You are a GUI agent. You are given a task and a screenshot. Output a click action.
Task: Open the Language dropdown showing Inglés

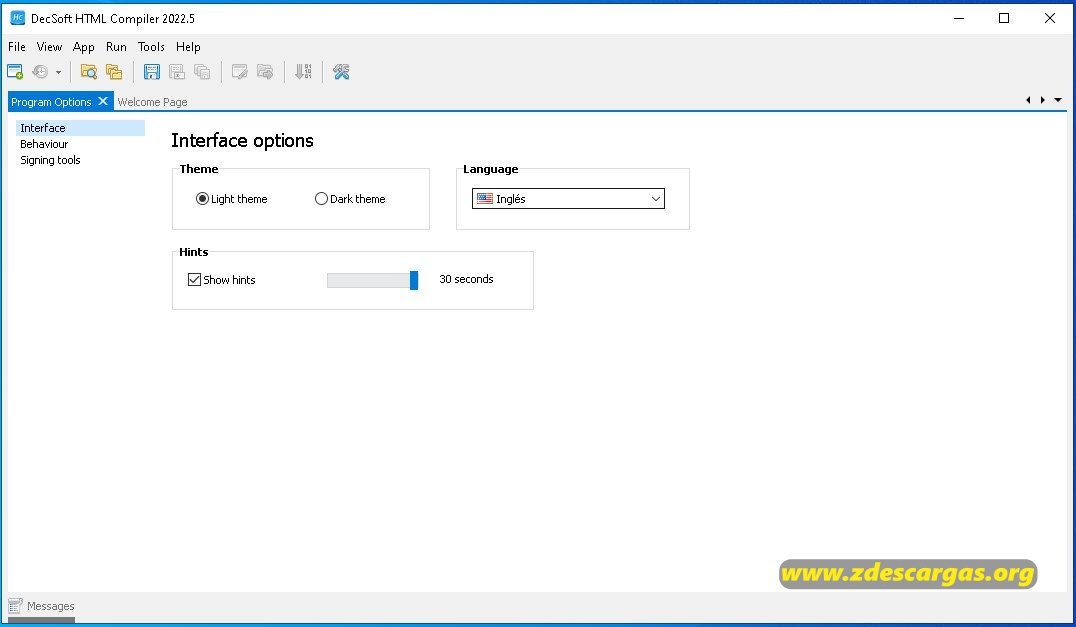point(568,199)
